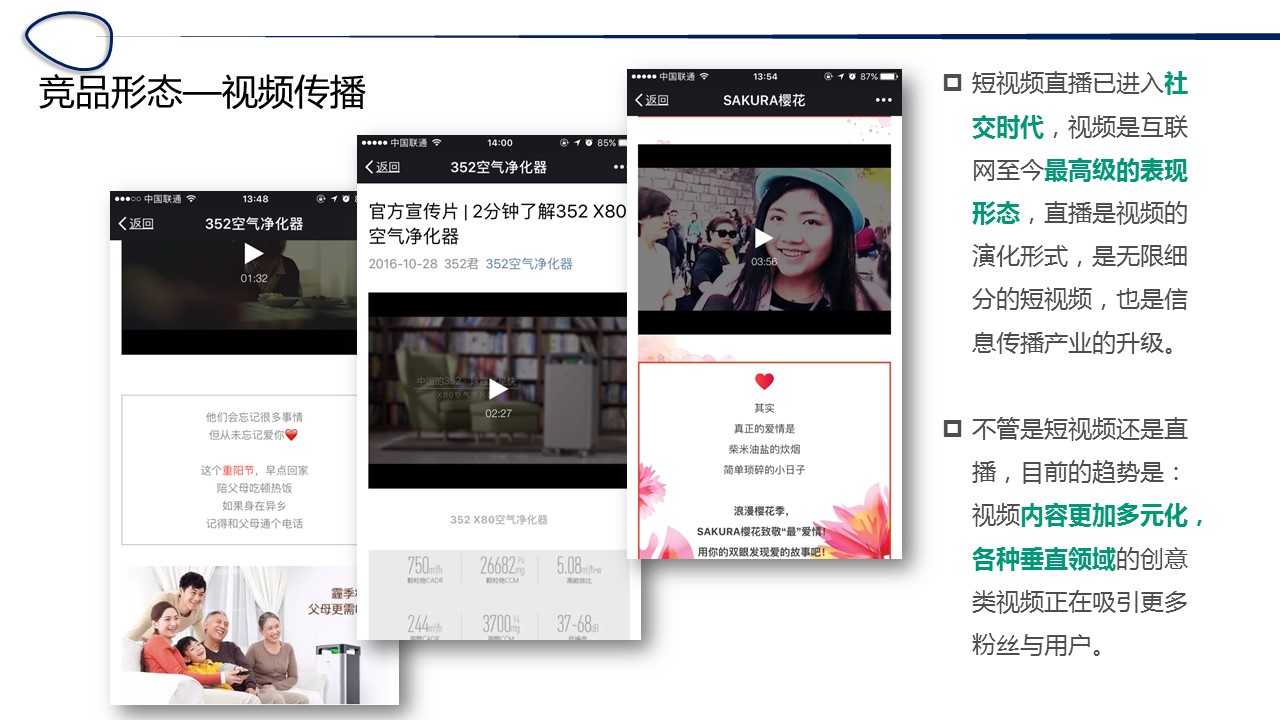Click the red 重阳节 highlighted word
The width and height of the screenshot is (1280, 720).
click(x=238, y=470)
